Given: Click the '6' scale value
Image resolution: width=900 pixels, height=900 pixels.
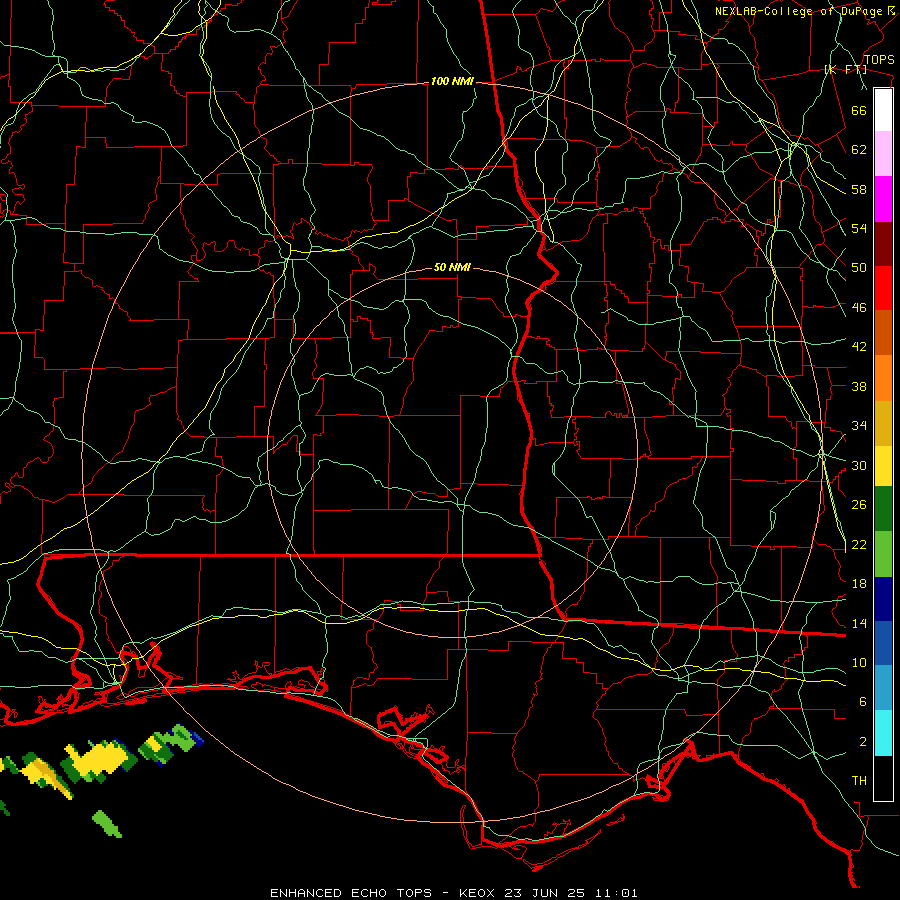Looking at the screenshot, I should 862,702.
